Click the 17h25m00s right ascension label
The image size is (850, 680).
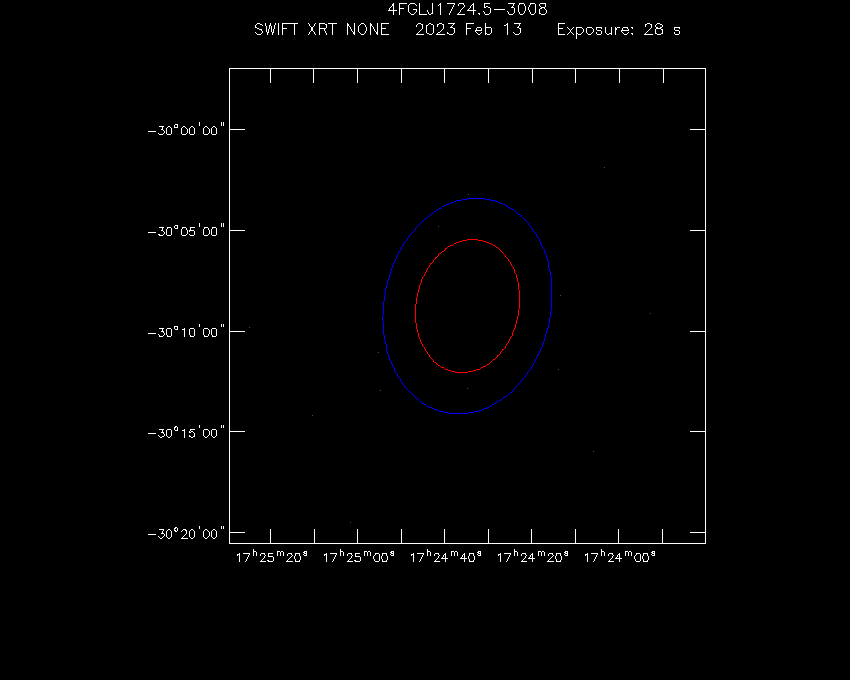click(x=358, y=557)
